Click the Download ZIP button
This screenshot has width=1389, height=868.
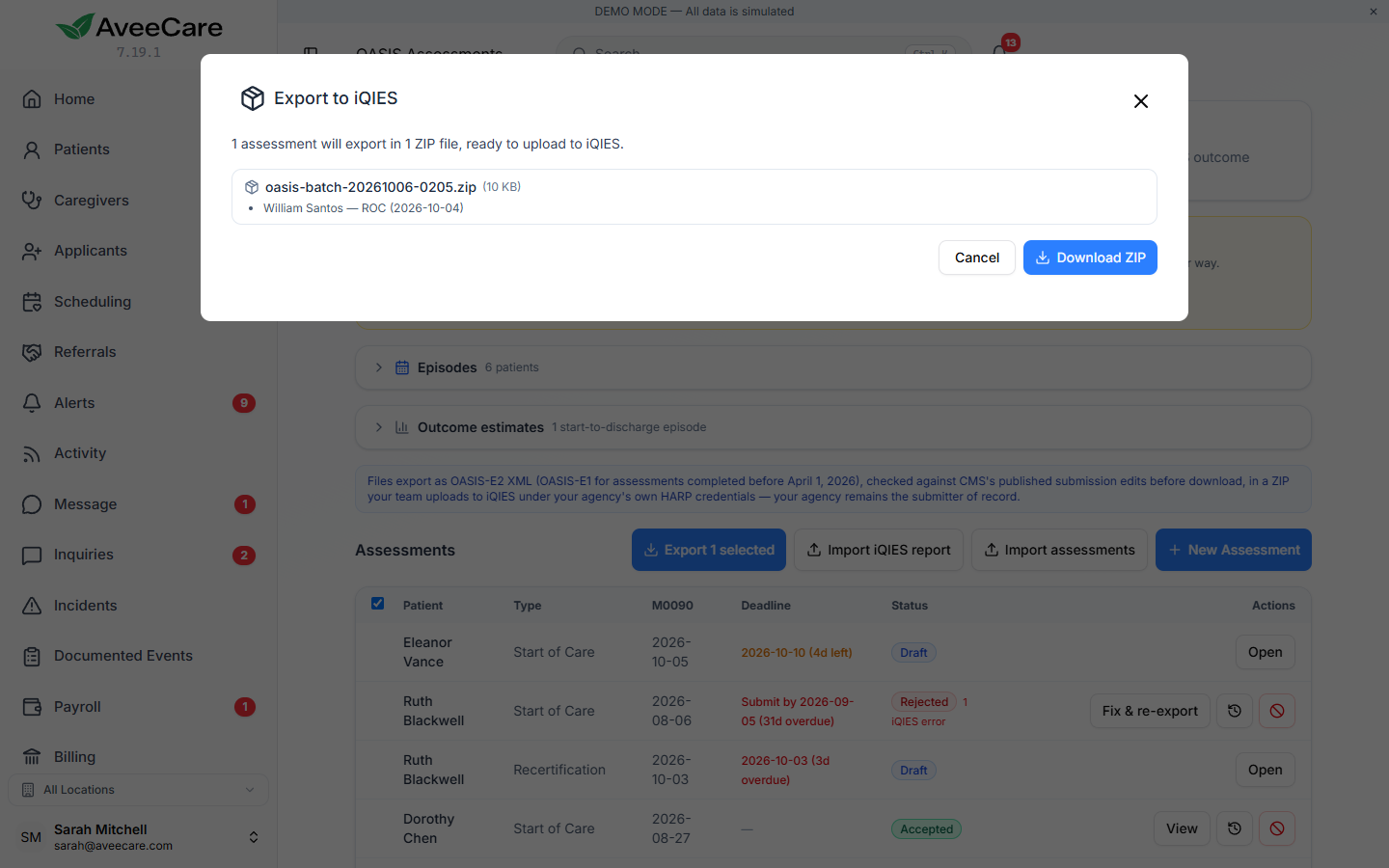[1090, 258]
